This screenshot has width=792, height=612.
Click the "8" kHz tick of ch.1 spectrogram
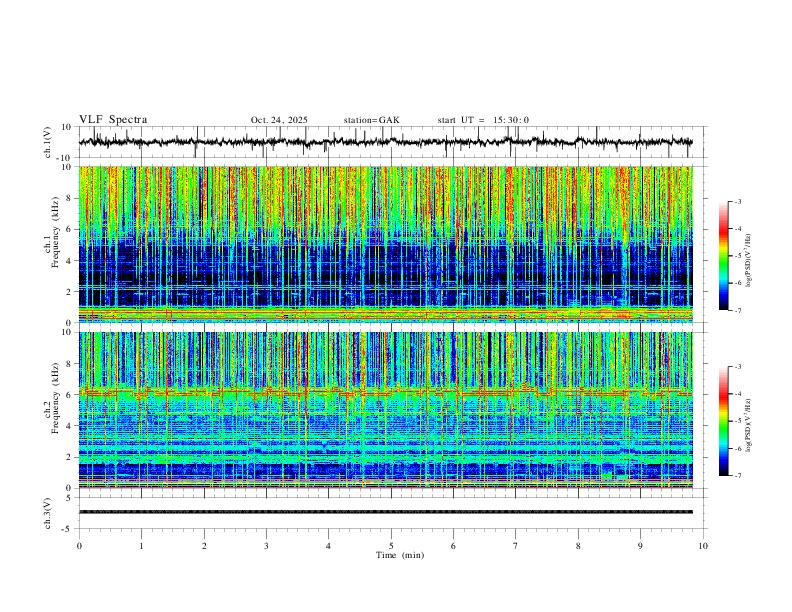[x=70, y=198]
